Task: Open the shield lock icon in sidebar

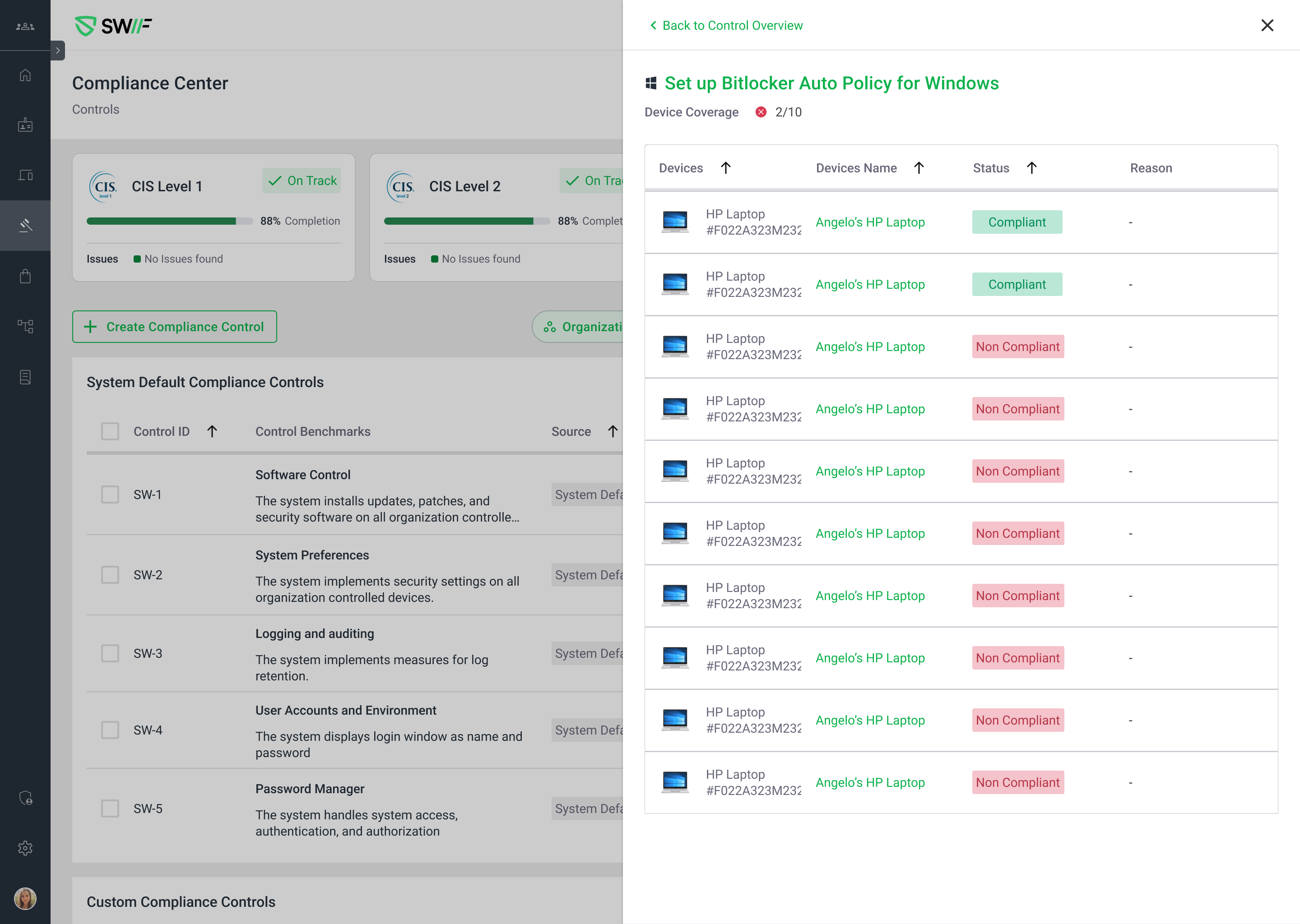Action: 25,798
